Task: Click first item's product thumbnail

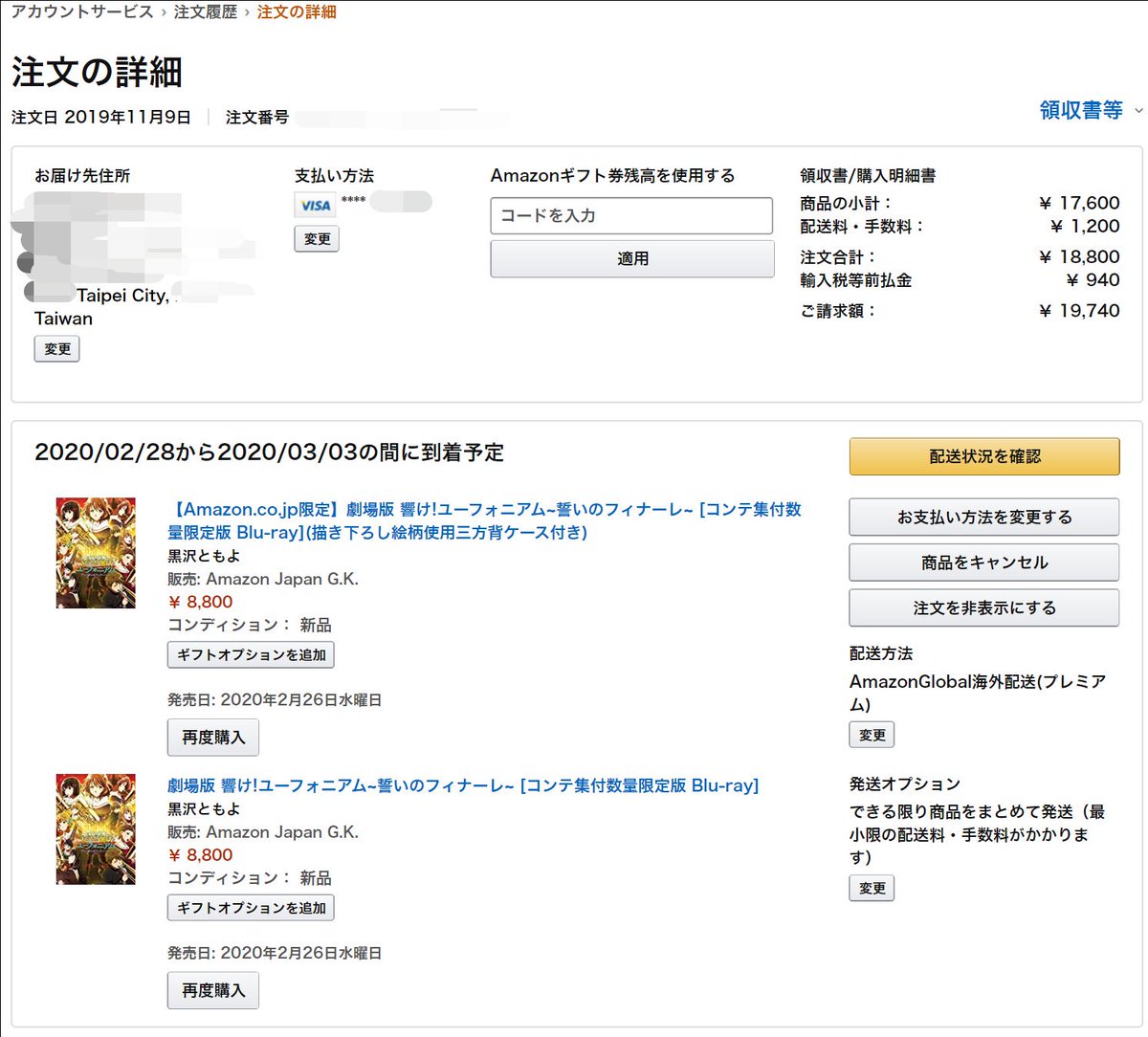Action: pos(96,553)
